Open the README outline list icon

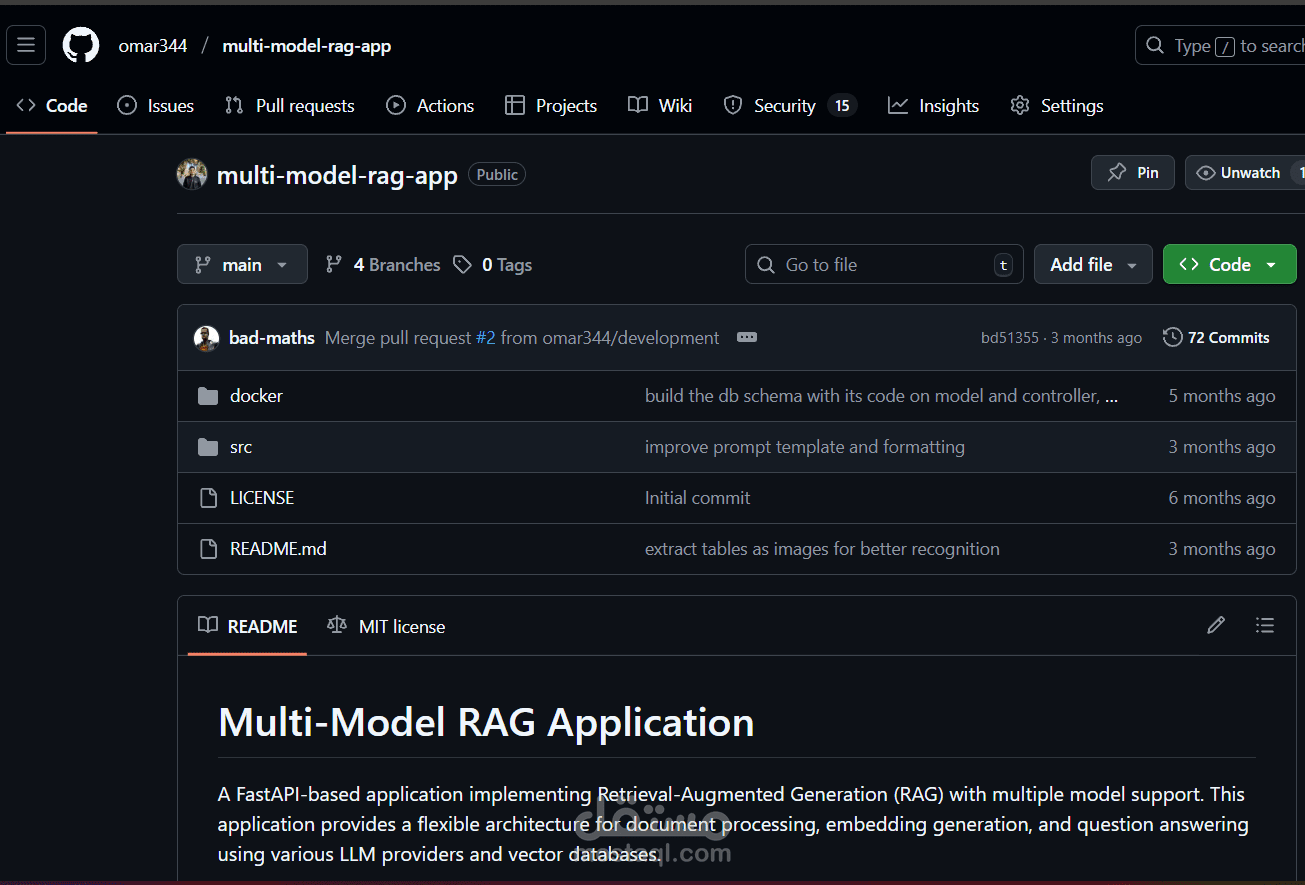[1265, 626]
